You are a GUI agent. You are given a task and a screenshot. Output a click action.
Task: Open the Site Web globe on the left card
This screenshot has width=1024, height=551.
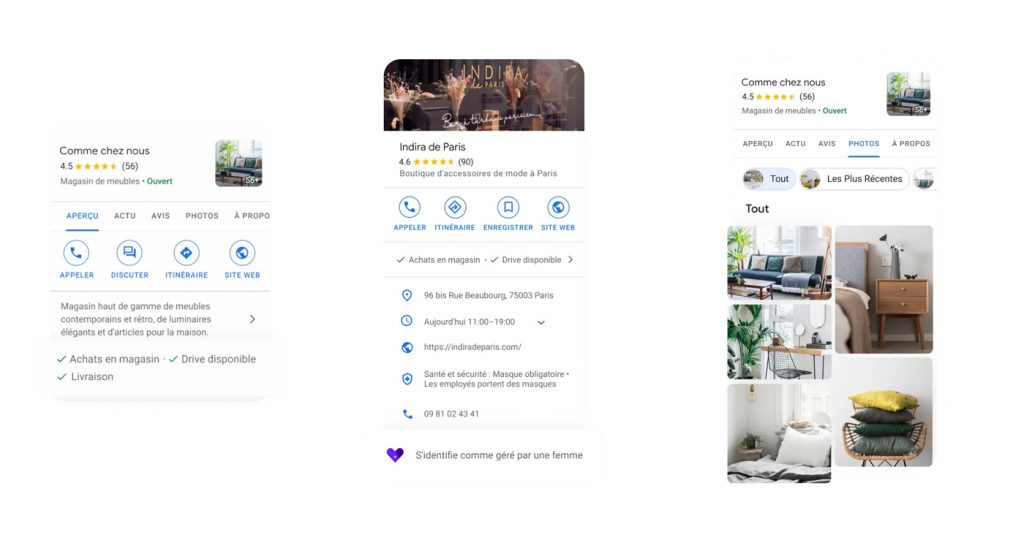[242, 254]
